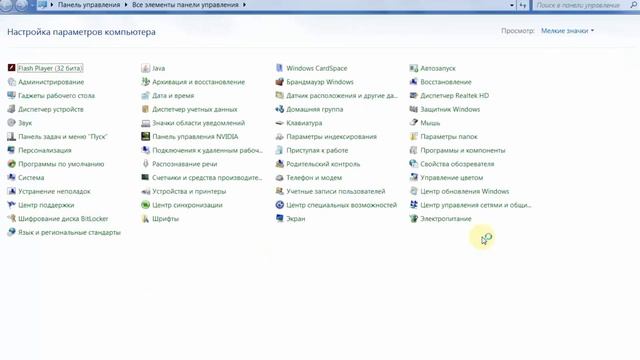Click the Диспетчер Realtek HD icon
Image resolution: width=640 pixels, height=360 pixels.
pos(413,96)
